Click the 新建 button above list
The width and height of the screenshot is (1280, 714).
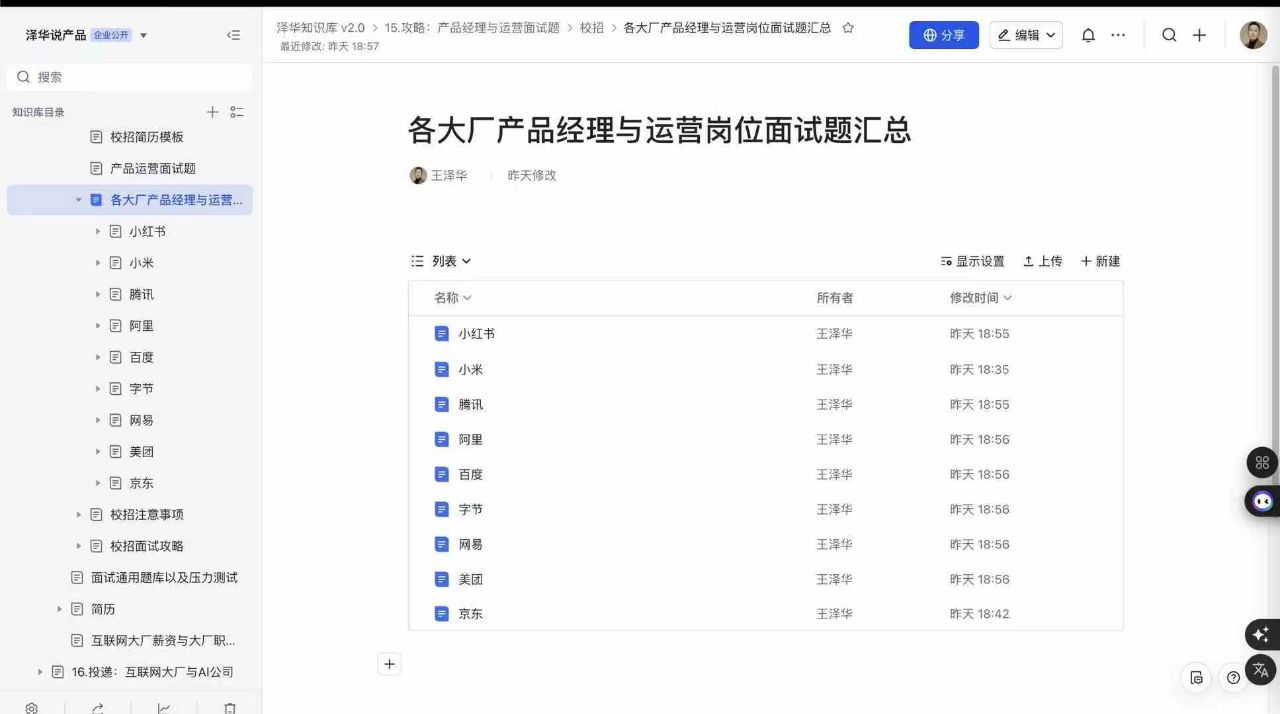(x=1100, y=261)
